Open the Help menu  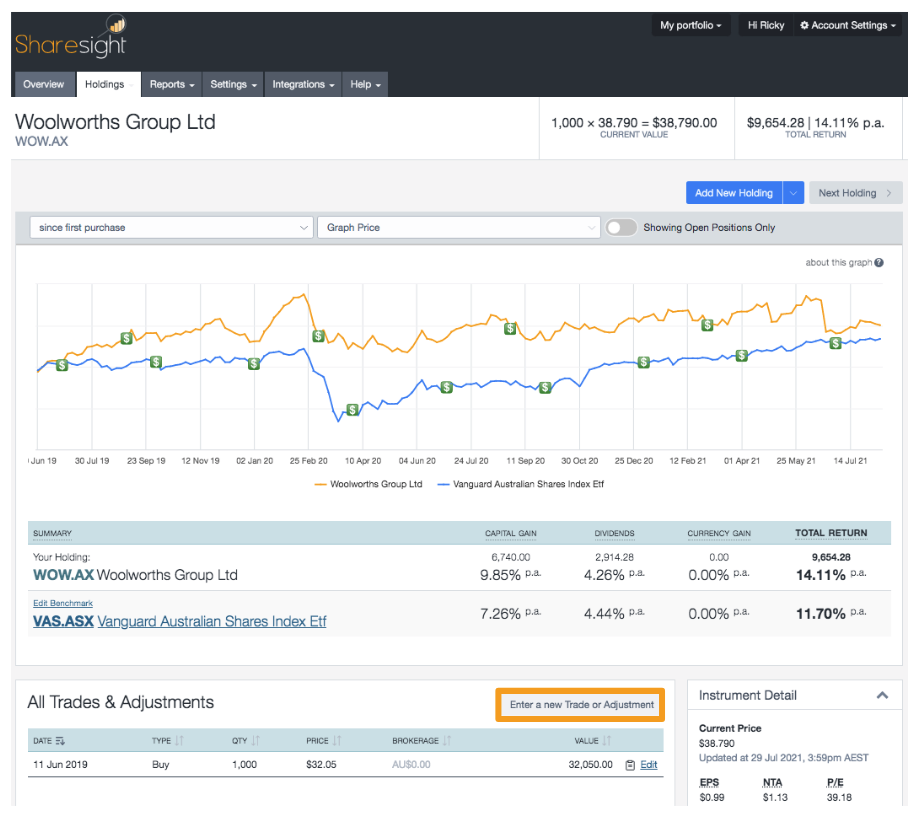(365, 84)
